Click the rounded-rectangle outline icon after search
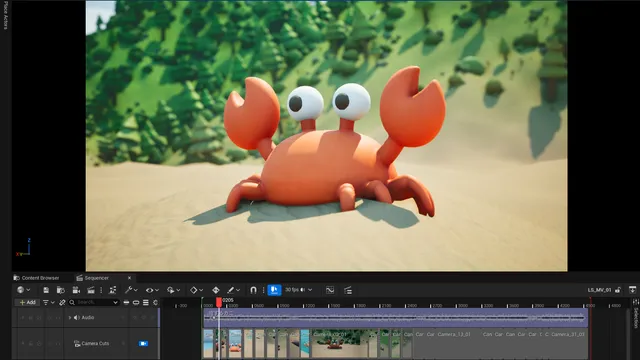This screenshot has height=360, width=640. (x=136, y=302)
